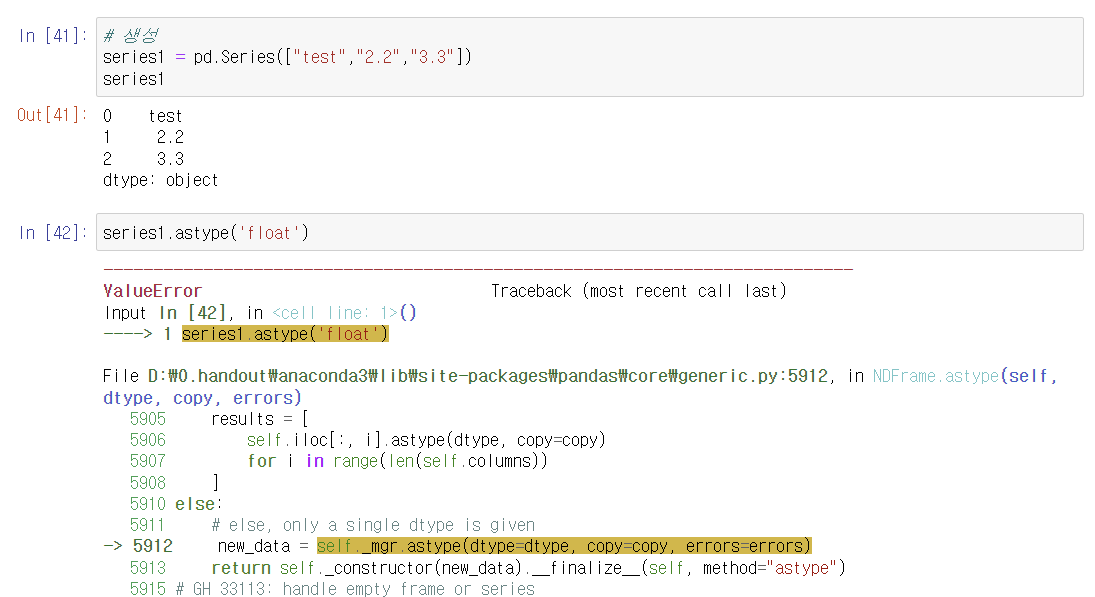
Task: Click 'dtype: object' output line
Action: (x=160, y=180)
